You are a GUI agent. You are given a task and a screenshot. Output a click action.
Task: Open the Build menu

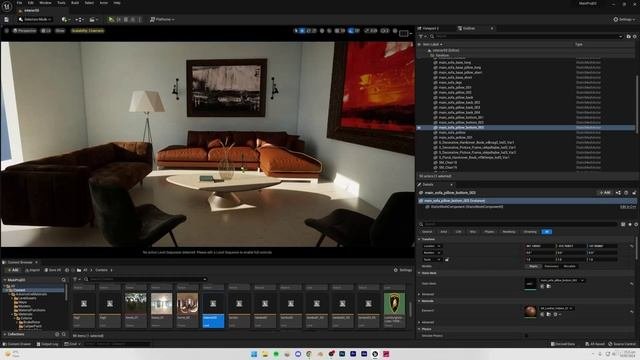pos(75,3)
